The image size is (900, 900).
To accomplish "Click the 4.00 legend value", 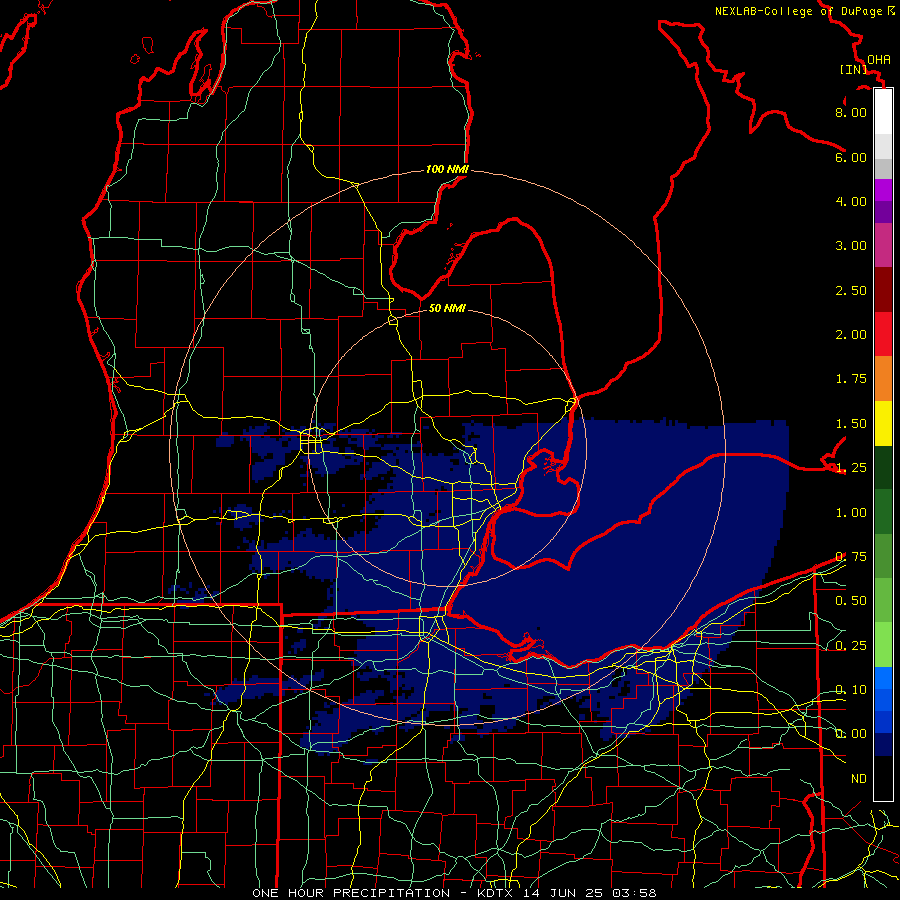I will pyautogui.click(x=851, y=201).
